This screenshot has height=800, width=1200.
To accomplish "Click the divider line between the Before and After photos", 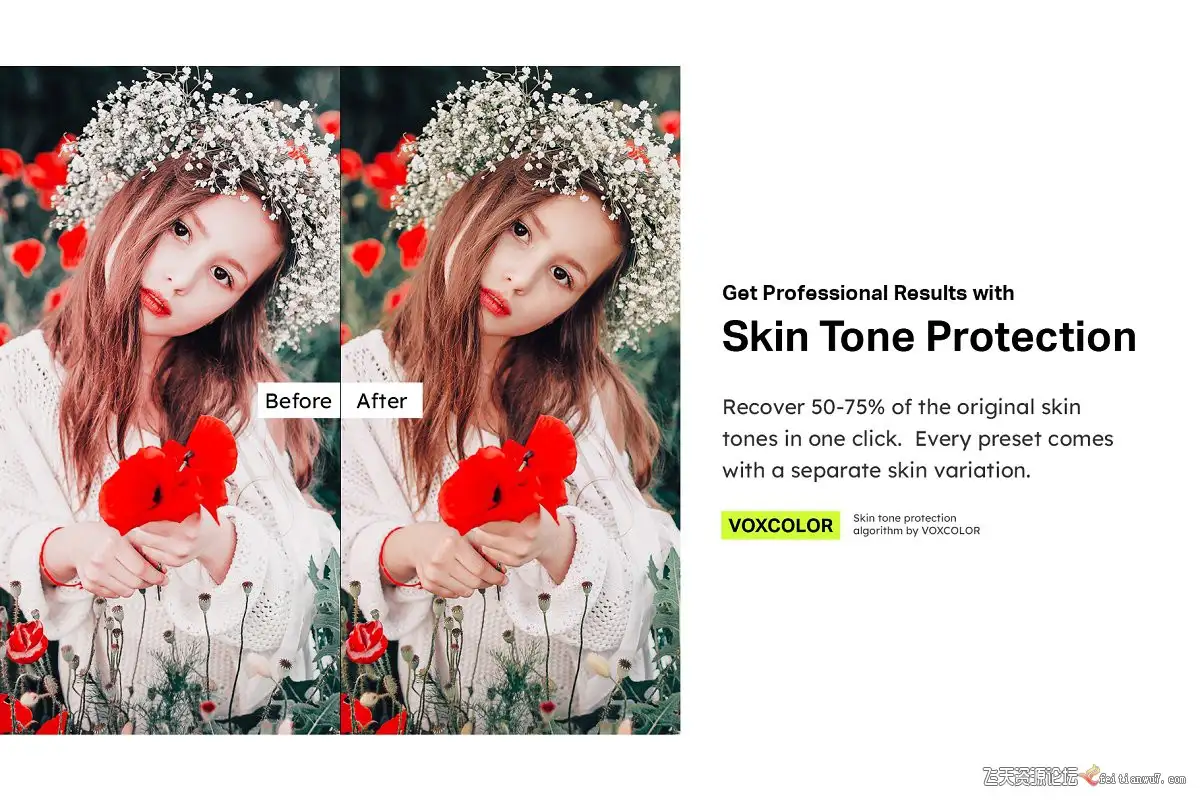I will pos(340,400).
